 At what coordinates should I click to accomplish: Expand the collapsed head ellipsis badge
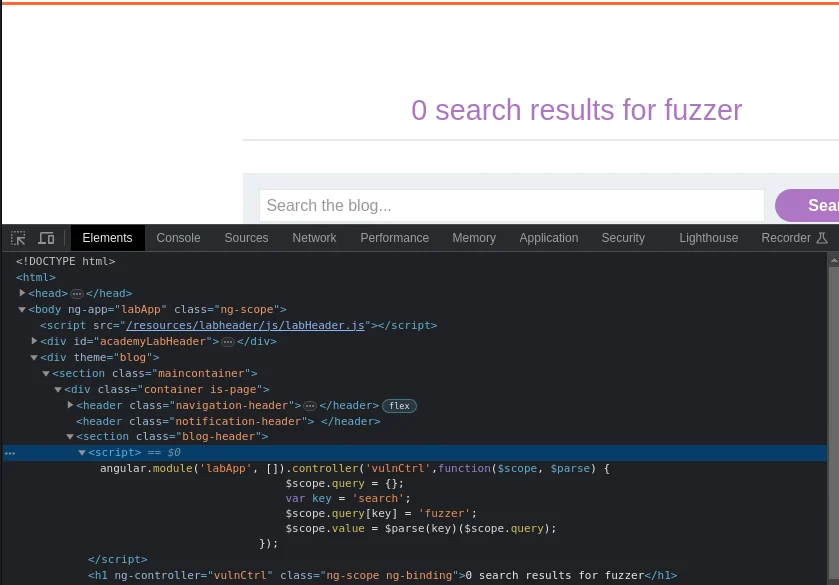click(77, 294)
